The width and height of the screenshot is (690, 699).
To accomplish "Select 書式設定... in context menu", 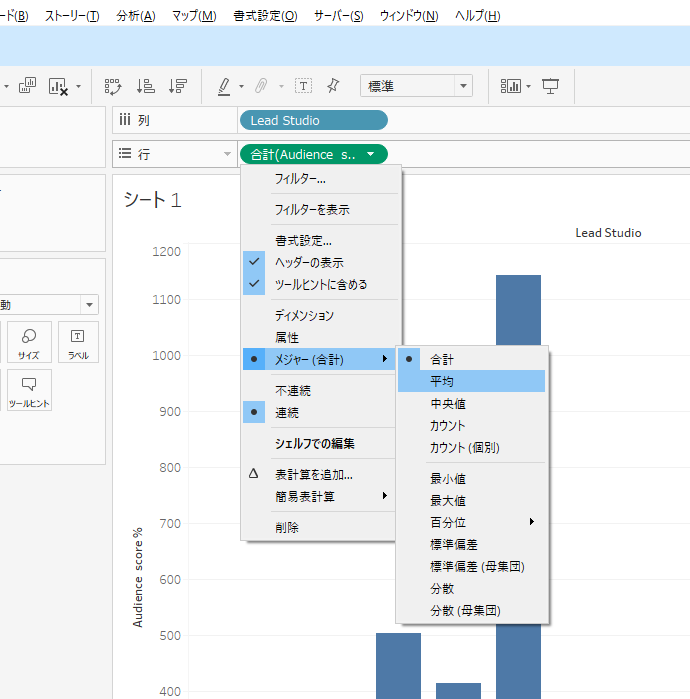I will 321,241.
